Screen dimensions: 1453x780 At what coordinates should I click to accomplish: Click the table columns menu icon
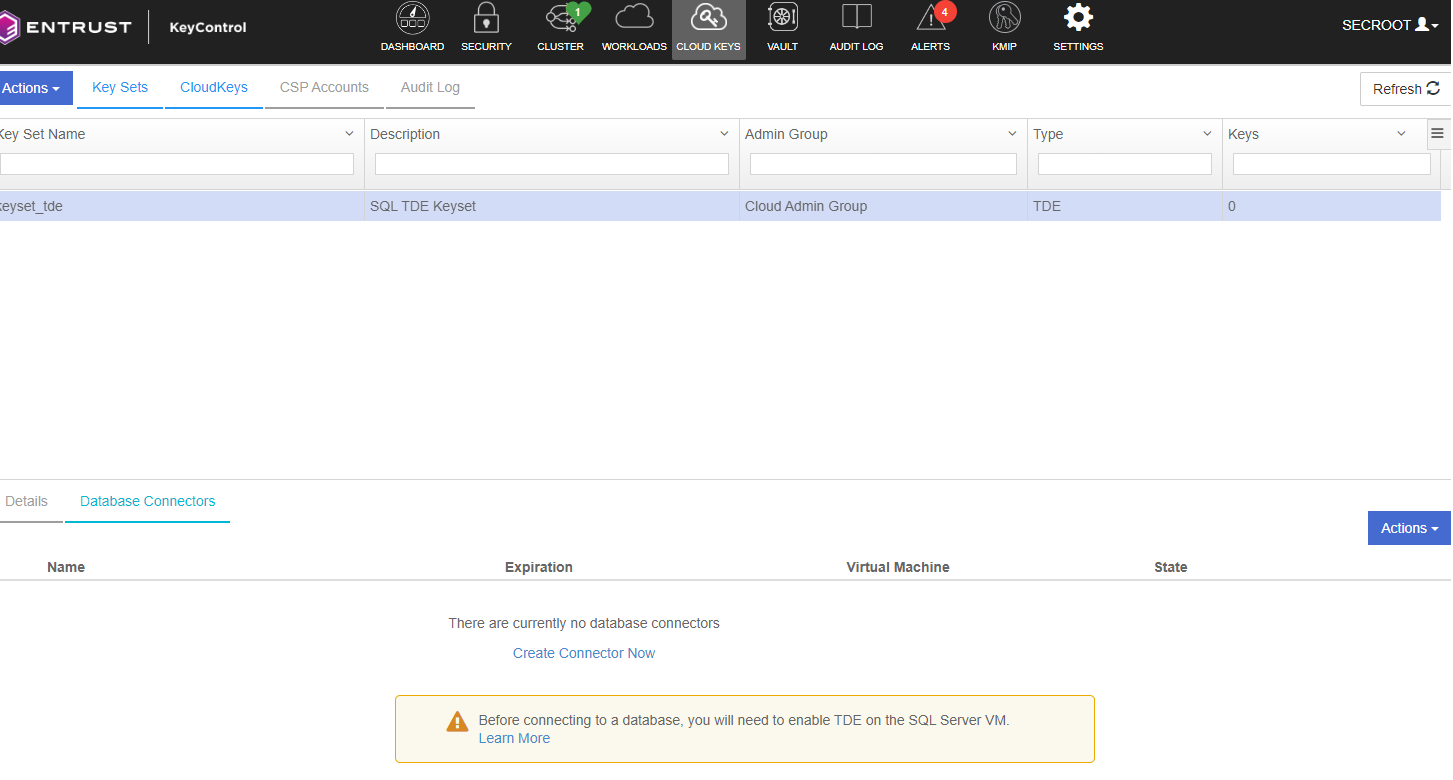(1437, 133)
